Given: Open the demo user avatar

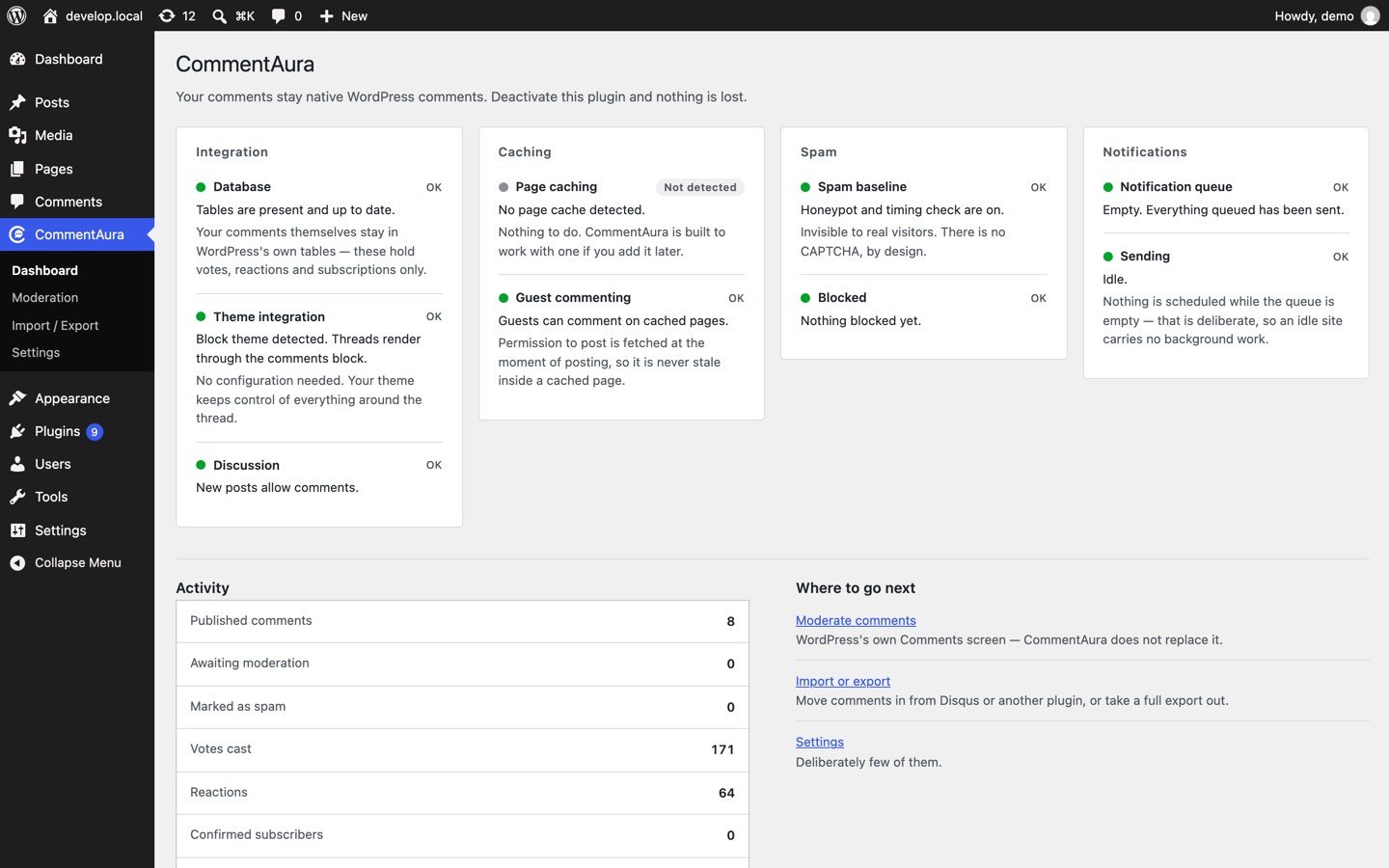Looking at the screenshot, I should point(1370,15).
